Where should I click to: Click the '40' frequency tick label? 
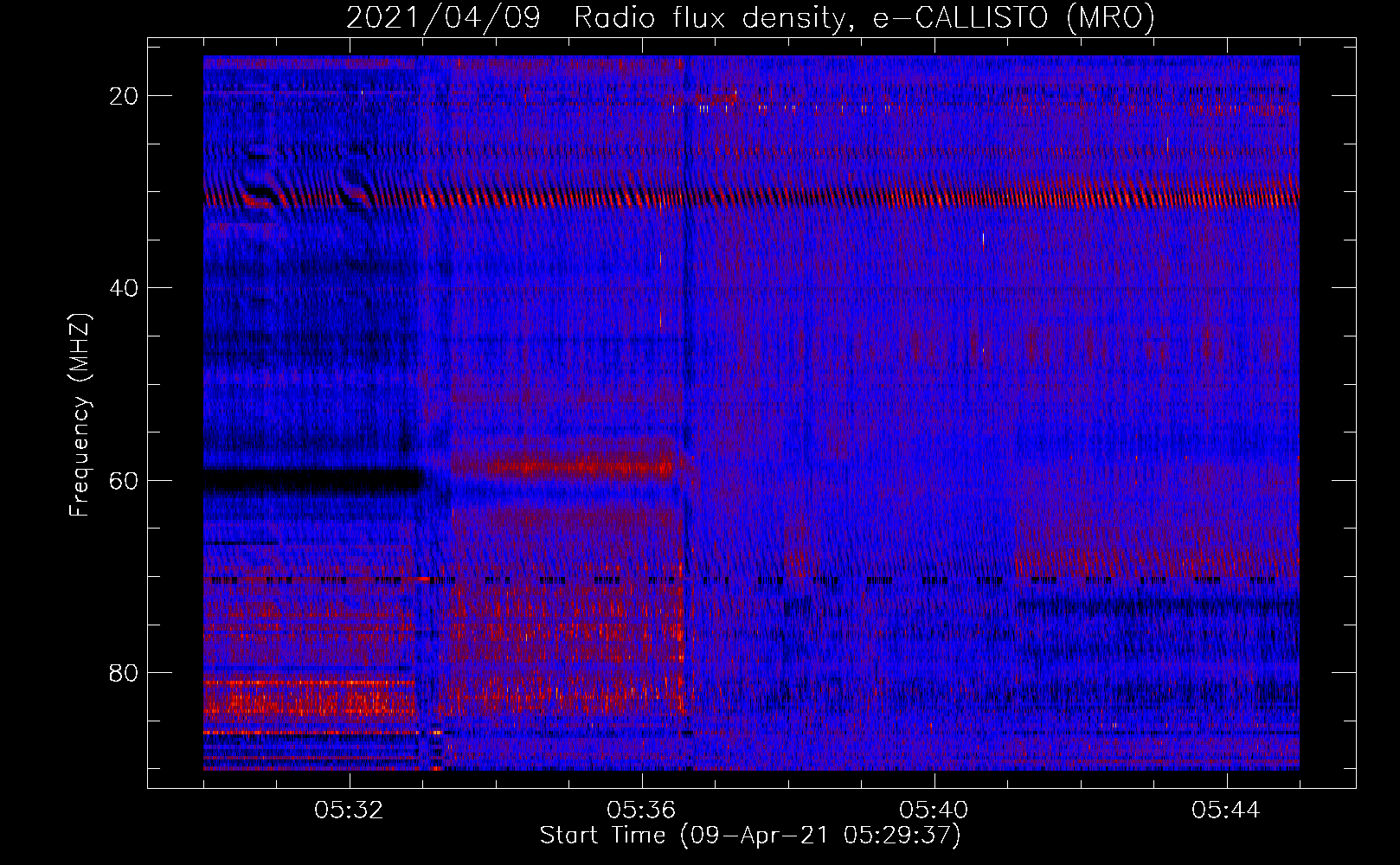pos(124,288)
